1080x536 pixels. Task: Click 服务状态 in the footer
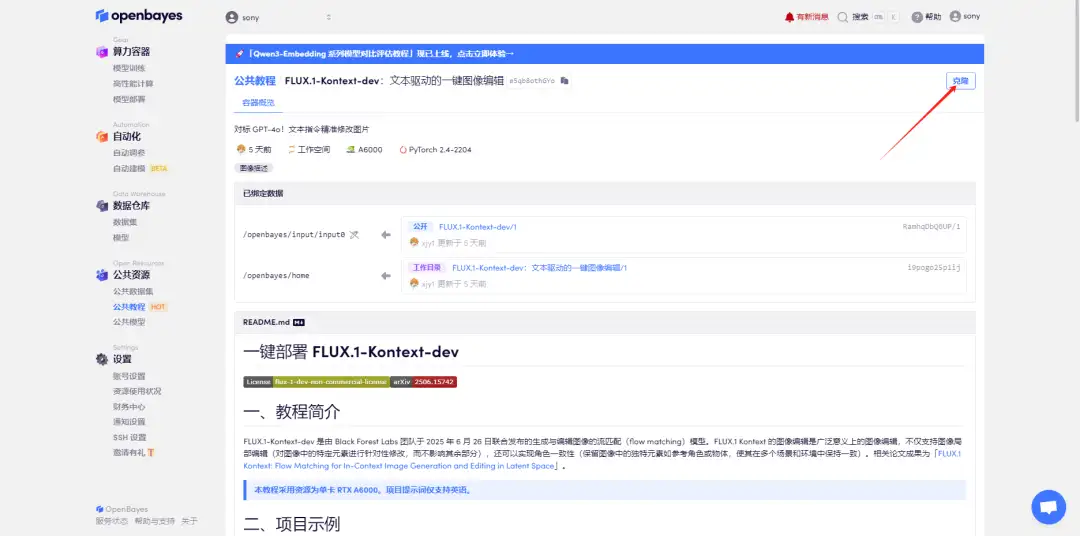click(x=112, y=522)
